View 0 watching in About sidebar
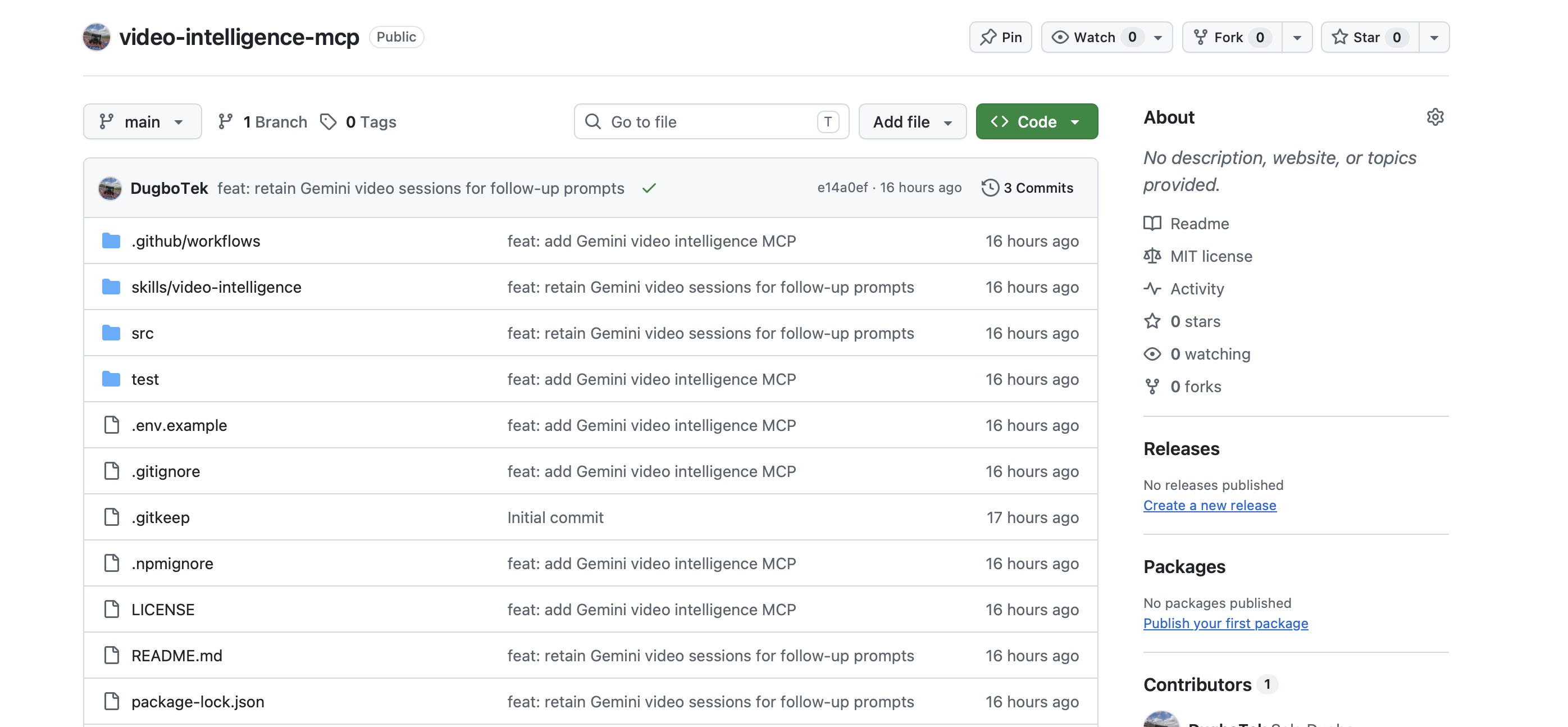The image size is (1568, 727). (x=1210, y=354)
